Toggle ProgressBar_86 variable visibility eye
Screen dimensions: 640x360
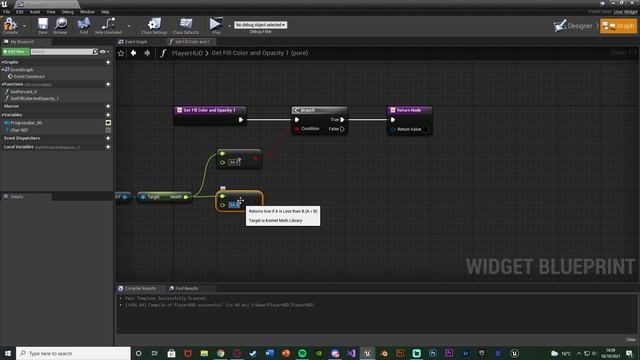click(x=108, y=123)
